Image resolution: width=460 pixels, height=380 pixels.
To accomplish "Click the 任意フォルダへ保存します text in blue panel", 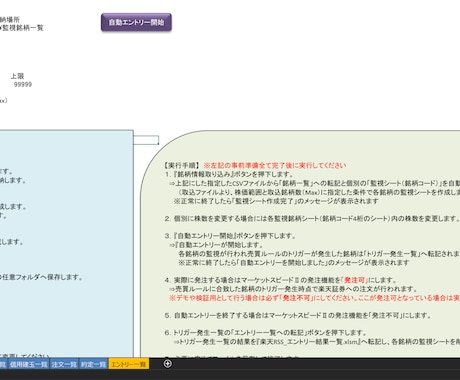I will (42, 277).
